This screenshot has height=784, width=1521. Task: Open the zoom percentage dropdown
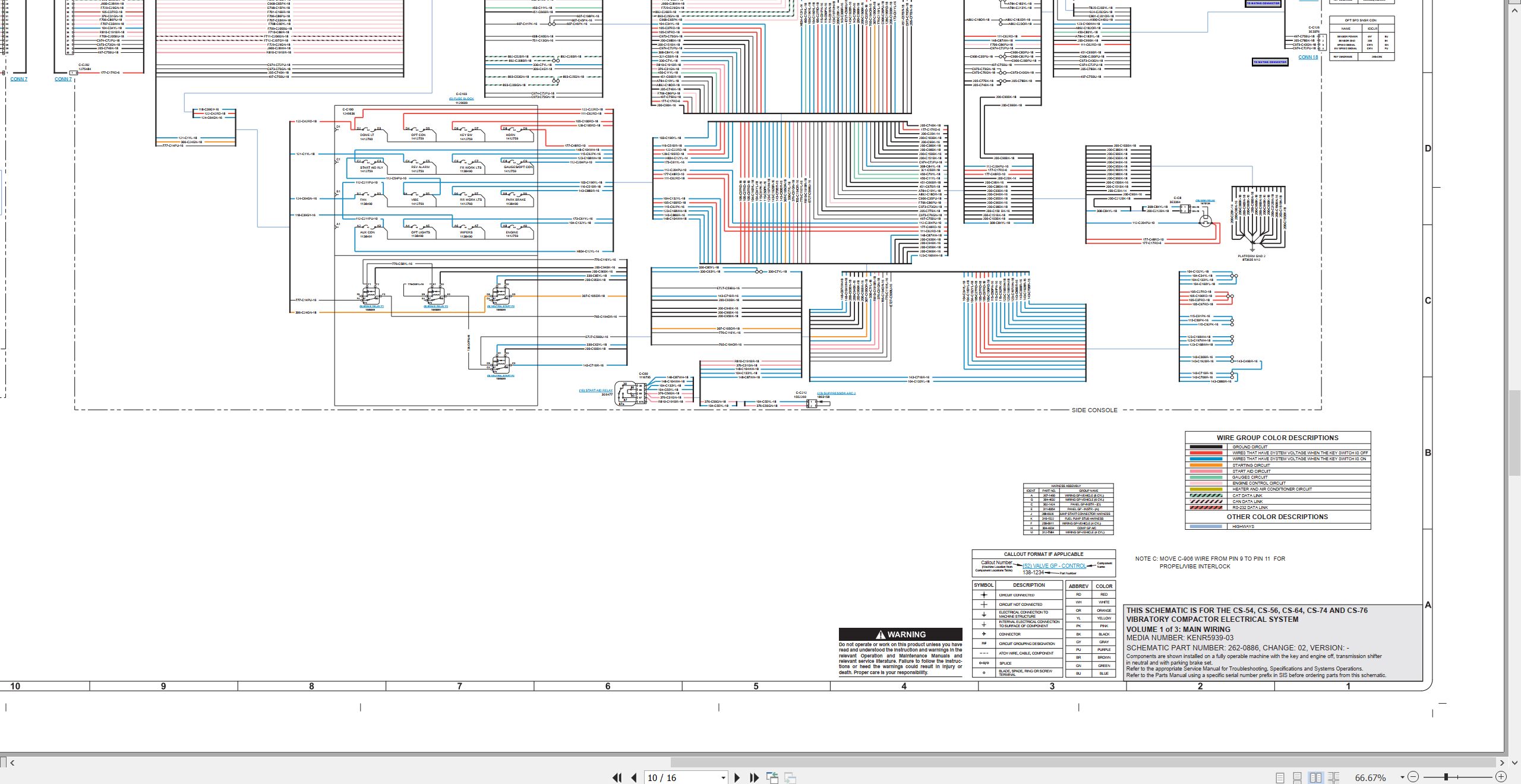(x=1402, y=777)
